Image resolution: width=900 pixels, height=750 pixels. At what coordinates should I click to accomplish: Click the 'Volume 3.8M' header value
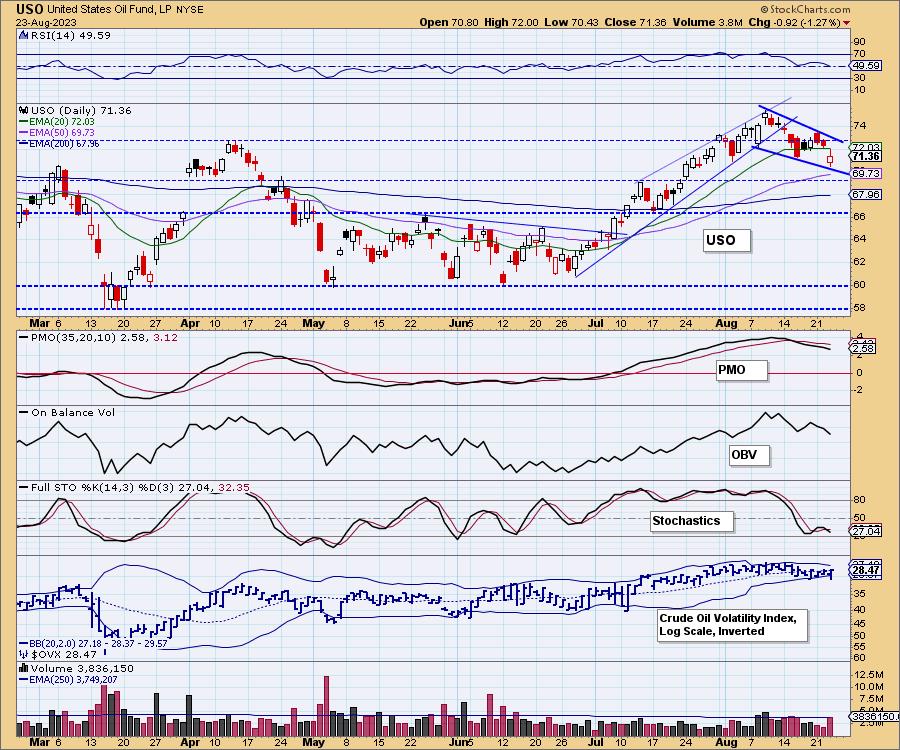pyautogui.click(x=708, y=22)
